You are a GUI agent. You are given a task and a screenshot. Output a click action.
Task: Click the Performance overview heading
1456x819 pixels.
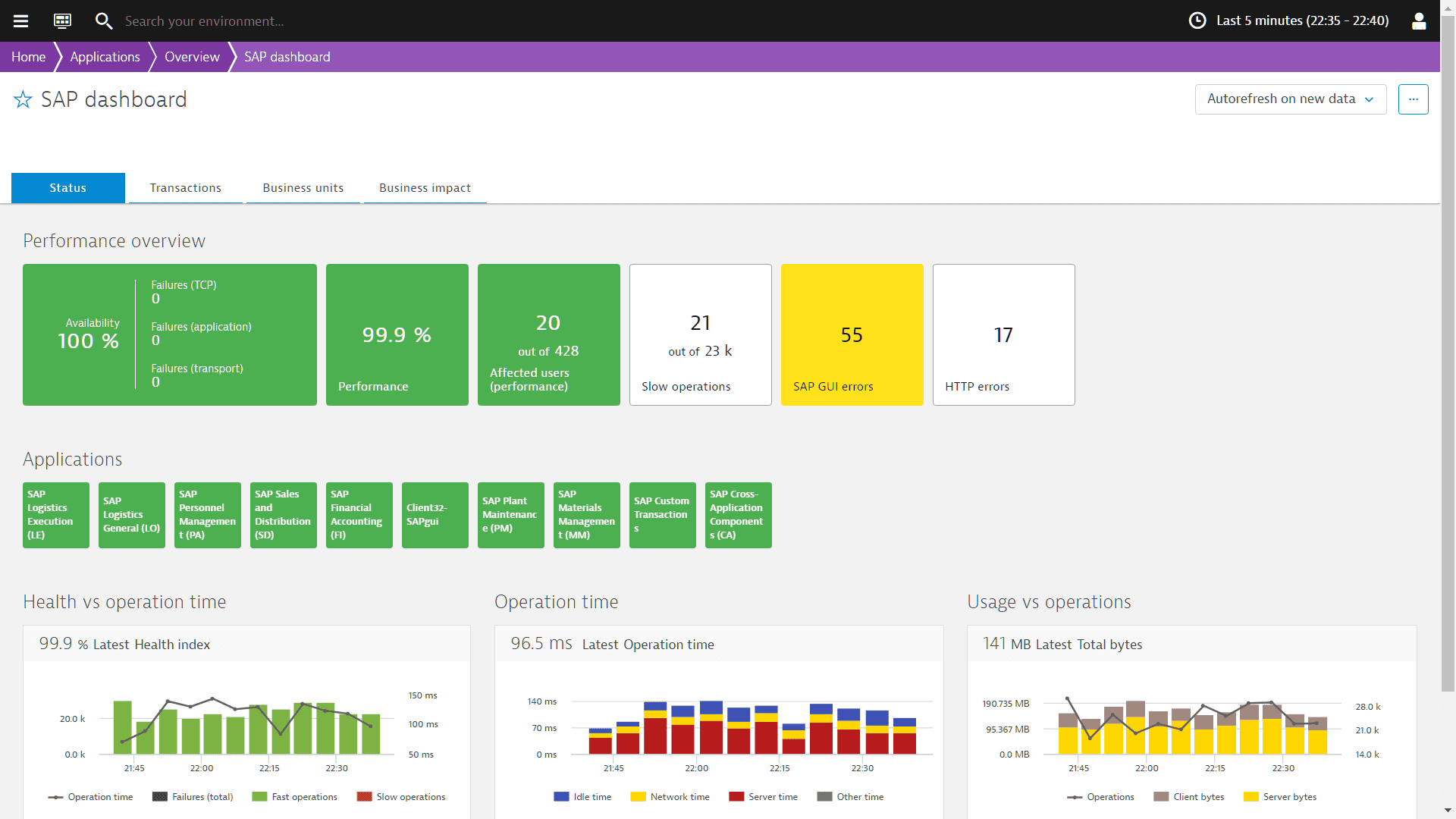[x=114, y=241]
